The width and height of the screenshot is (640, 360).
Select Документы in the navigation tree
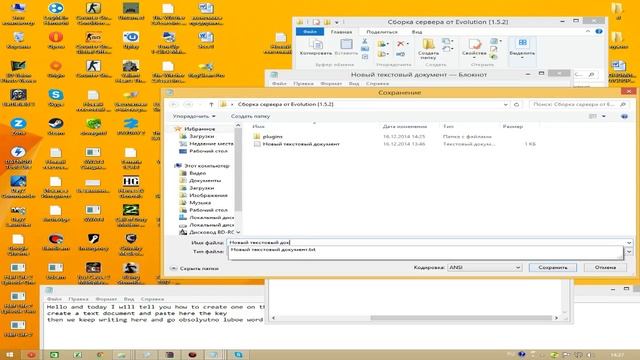tap(205, 180)
